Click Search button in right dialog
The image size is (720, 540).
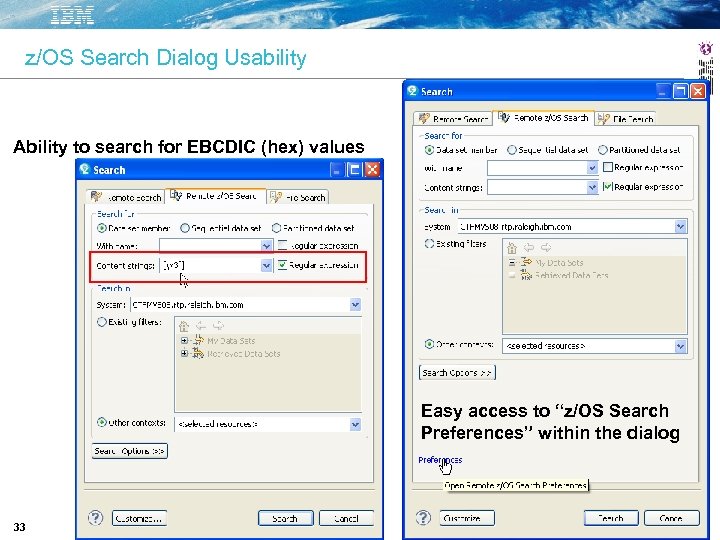[611, 518]
